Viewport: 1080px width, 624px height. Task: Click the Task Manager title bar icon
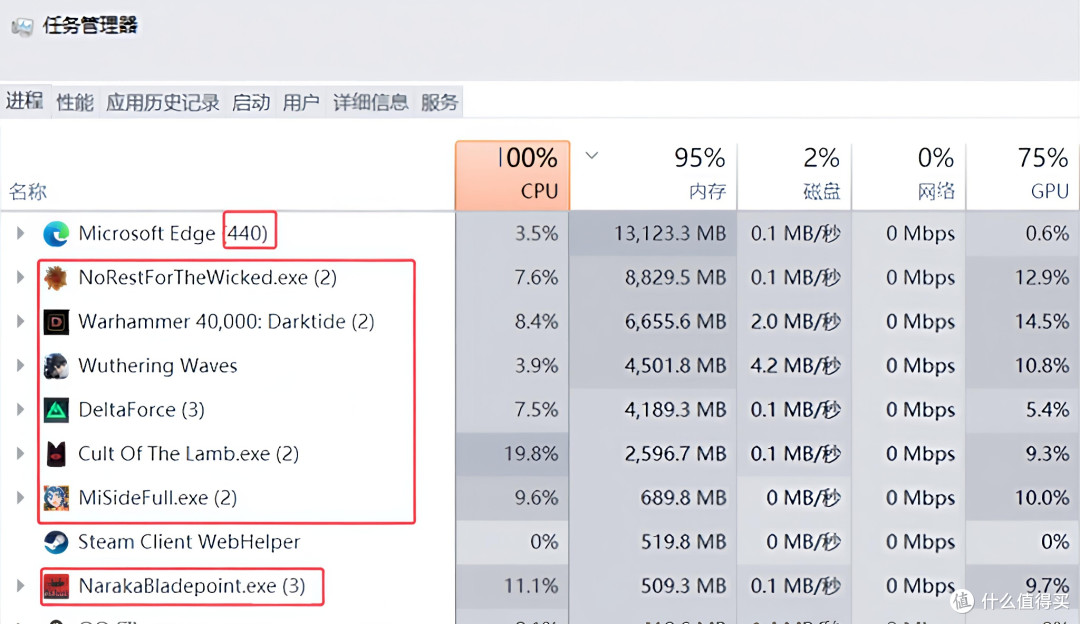point(22,26)
